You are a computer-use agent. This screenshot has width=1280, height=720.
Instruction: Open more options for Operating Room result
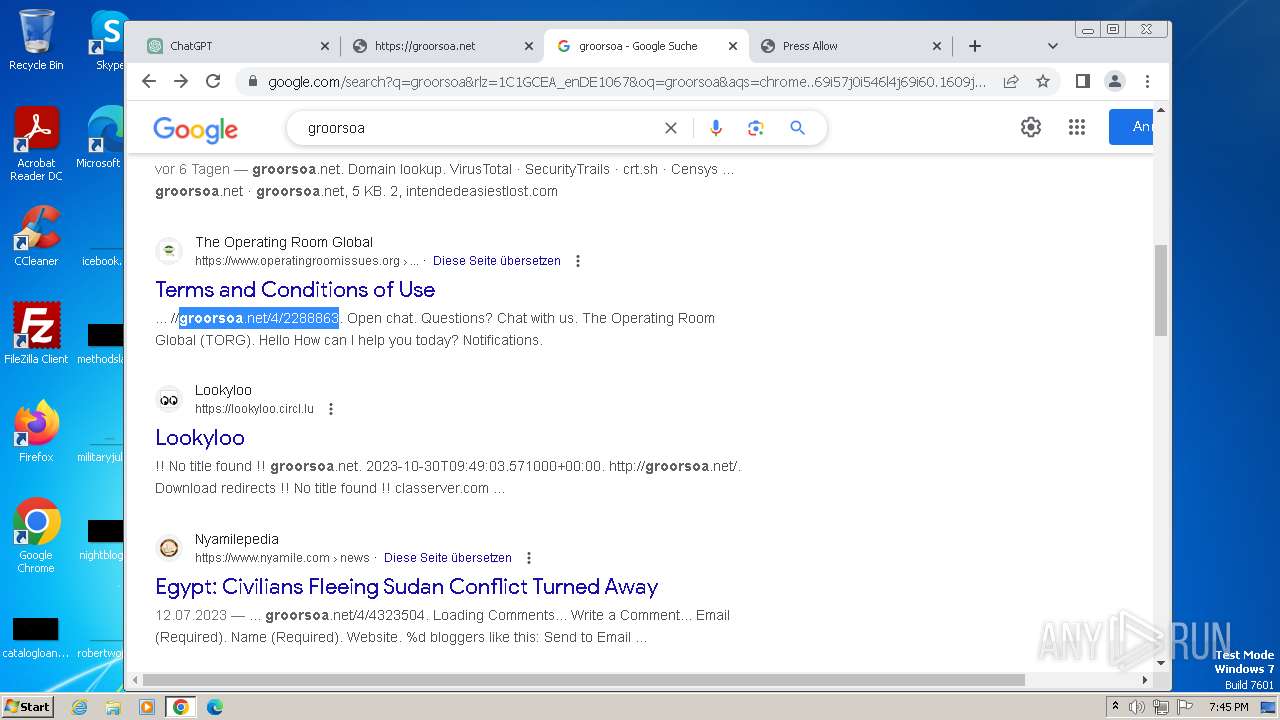tap(577, 261)
